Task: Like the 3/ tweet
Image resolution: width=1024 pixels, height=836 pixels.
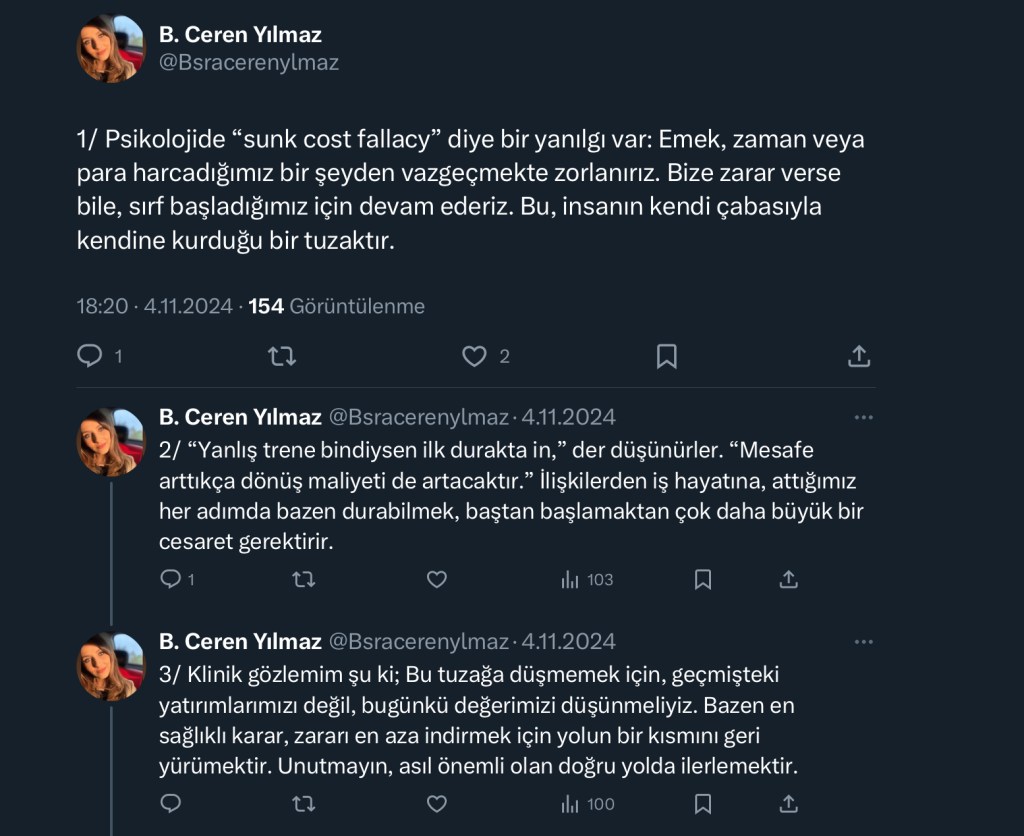Action: pos(436,804)
